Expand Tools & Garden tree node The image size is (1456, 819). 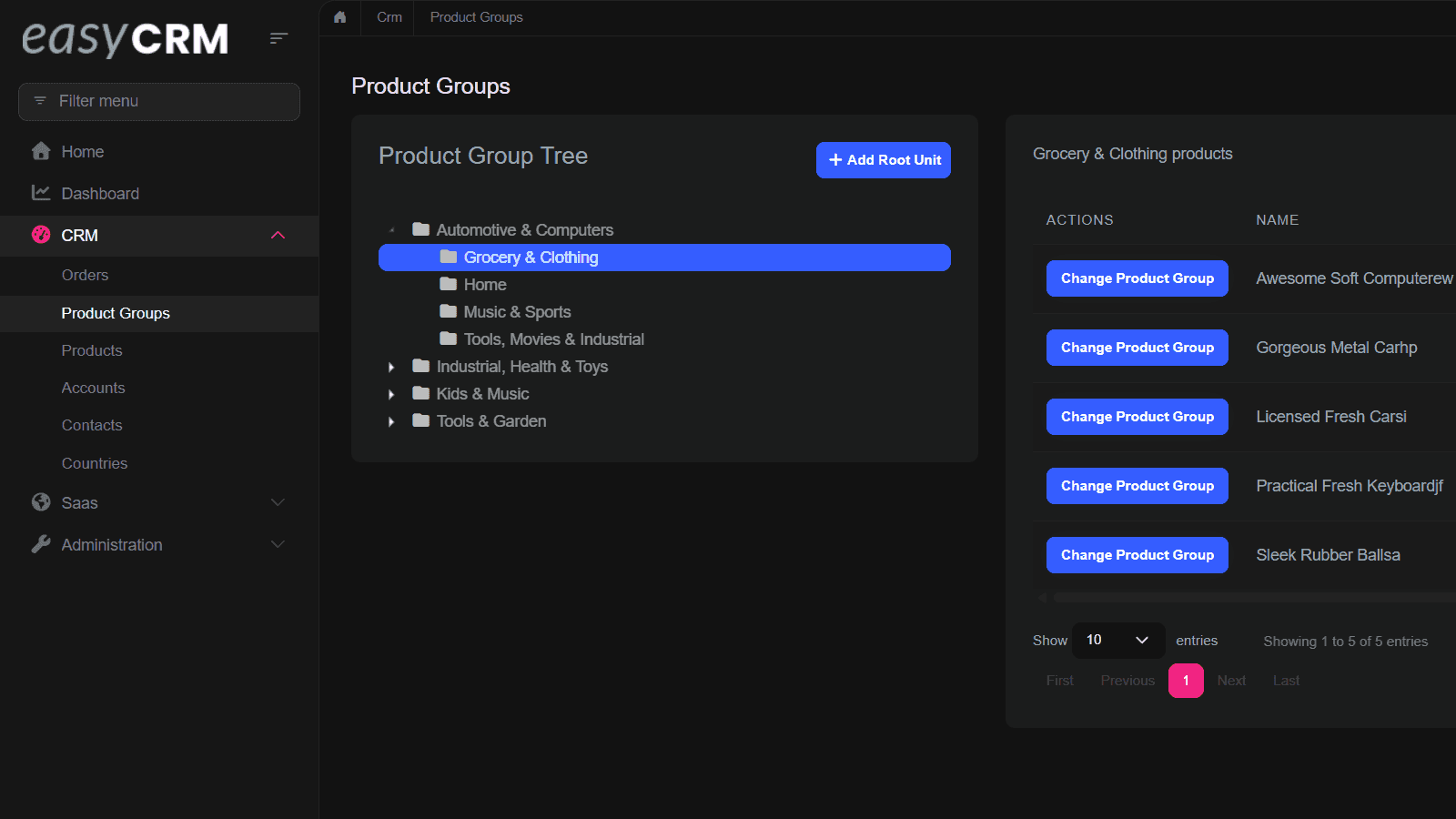tap(391, 421)
